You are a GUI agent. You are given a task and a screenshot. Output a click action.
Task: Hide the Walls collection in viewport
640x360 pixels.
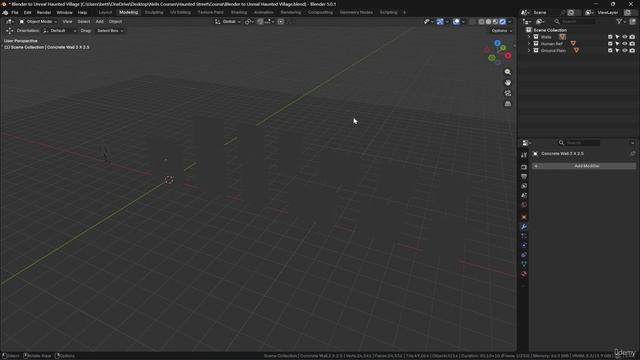624,37
